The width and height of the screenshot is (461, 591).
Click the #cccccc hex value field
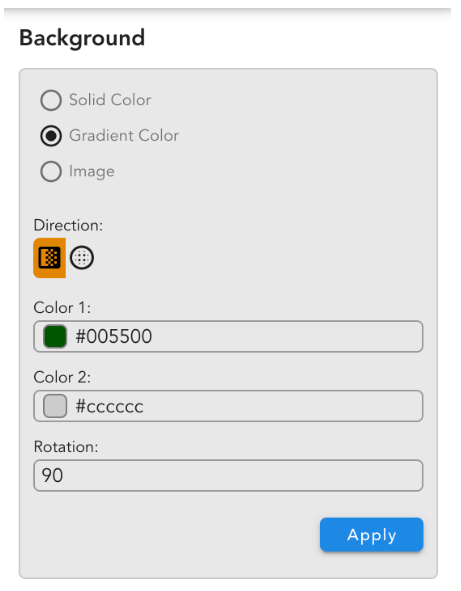coord(228,406)
